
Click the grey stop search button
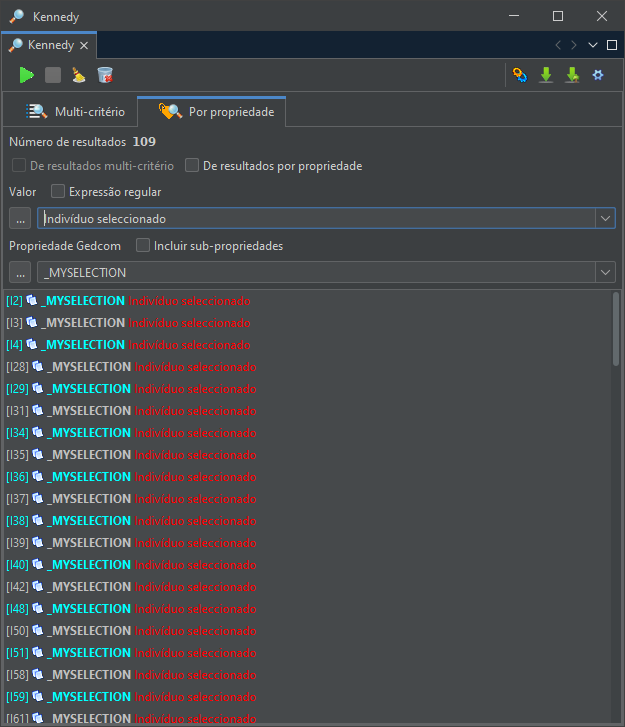53,75
